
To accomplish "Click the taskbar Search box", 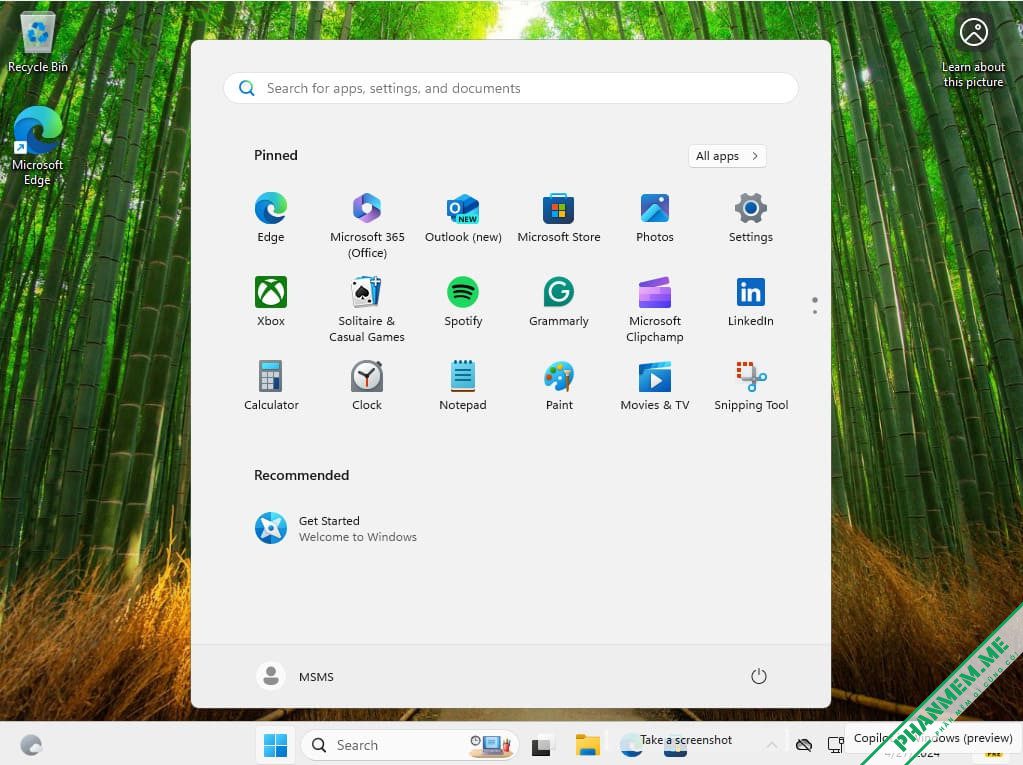I will tap(410, 745).
